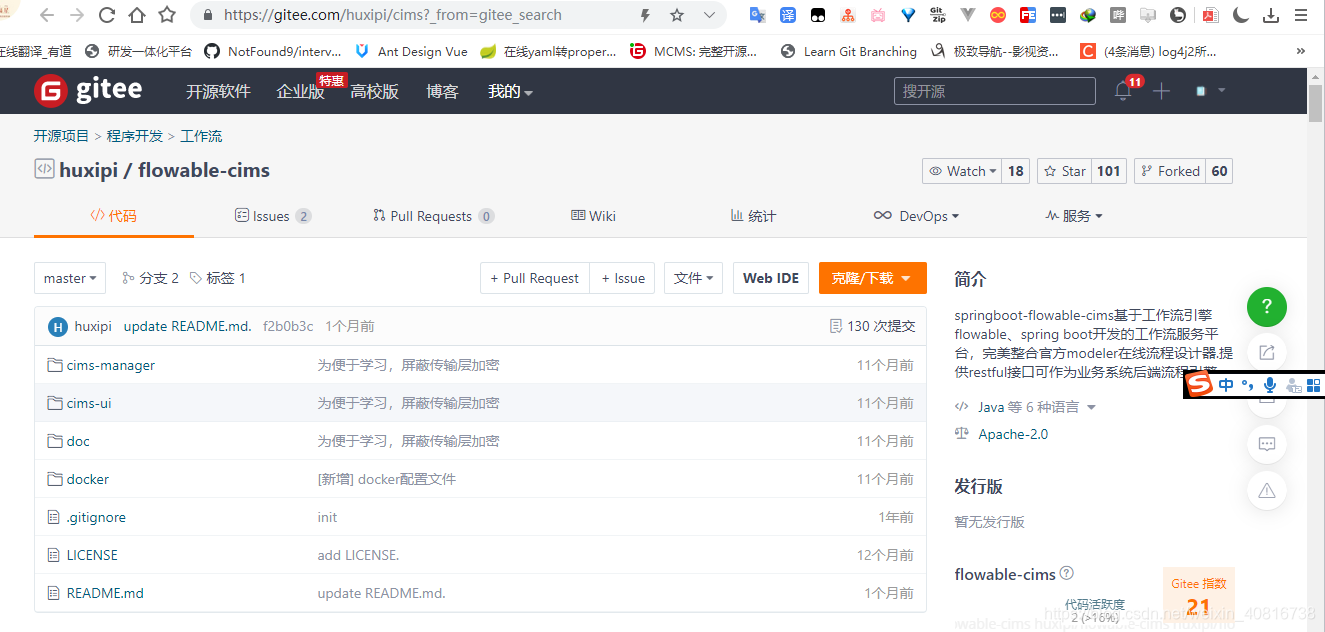The image size is (1325, 632).
Task: Click the GitZip extension icon
Action: [x=938, y=15]
